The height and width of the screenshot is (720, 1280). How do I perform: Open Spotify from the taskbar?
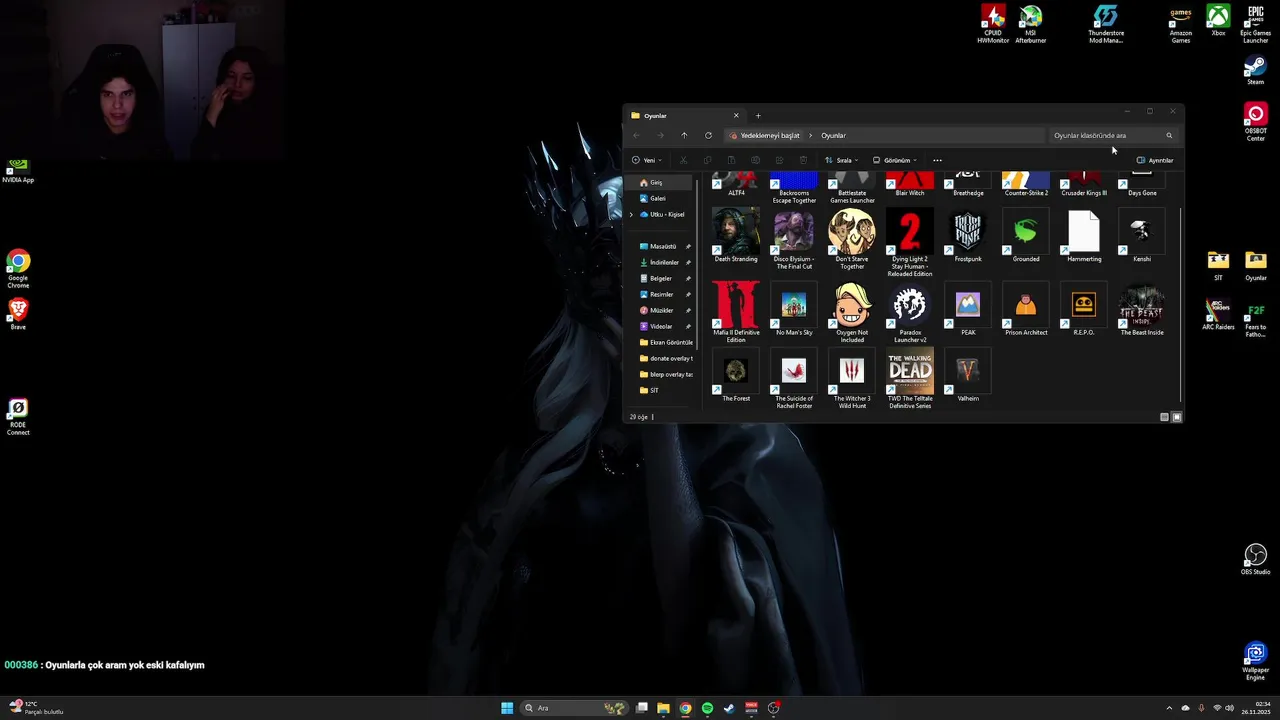(x=707, y=708)
